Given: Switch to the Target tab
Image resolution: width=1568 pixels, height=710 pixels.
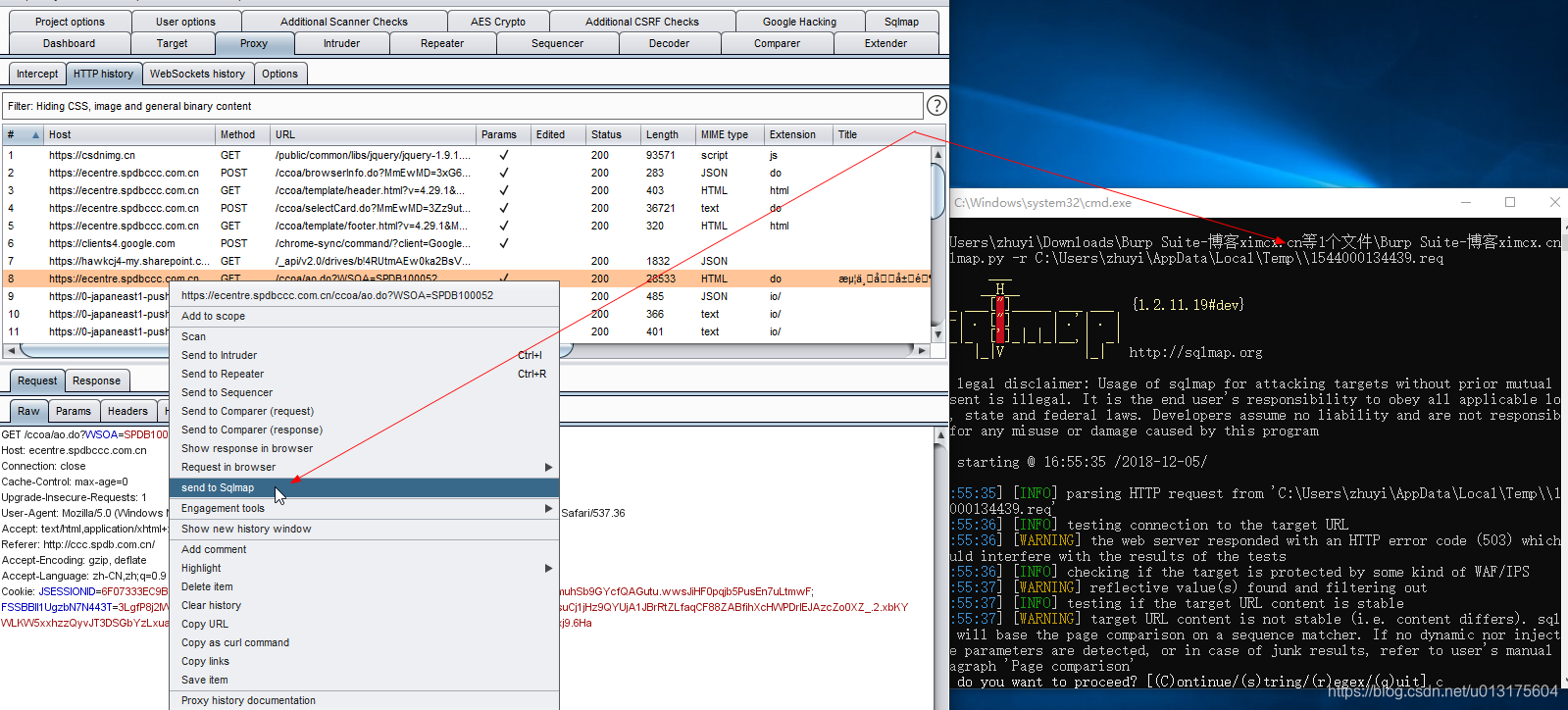Looking at the screenshot, I should [172, 43].
